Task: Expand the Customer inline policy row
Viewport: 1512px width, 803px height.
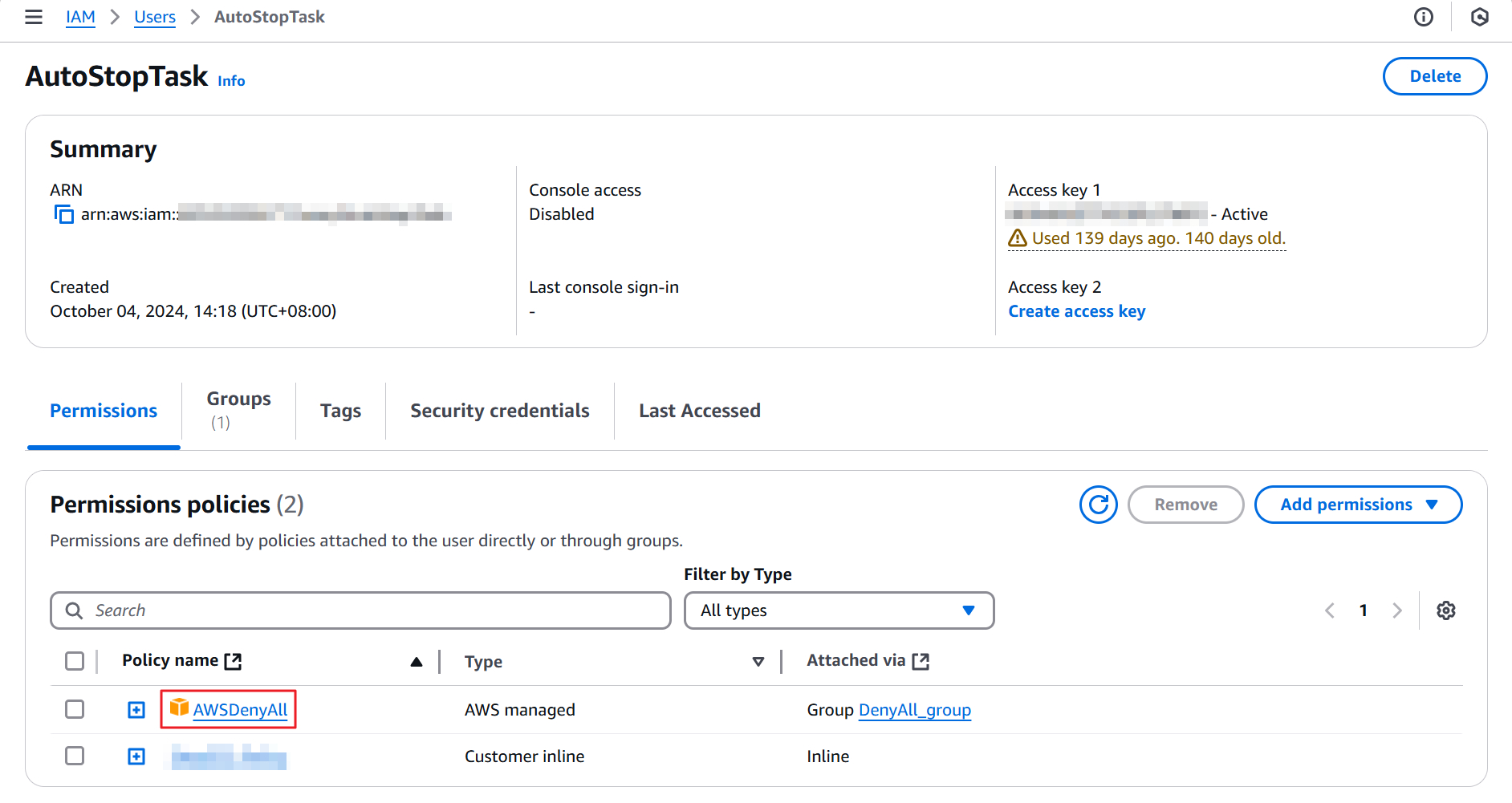Action: coord(136,756)
